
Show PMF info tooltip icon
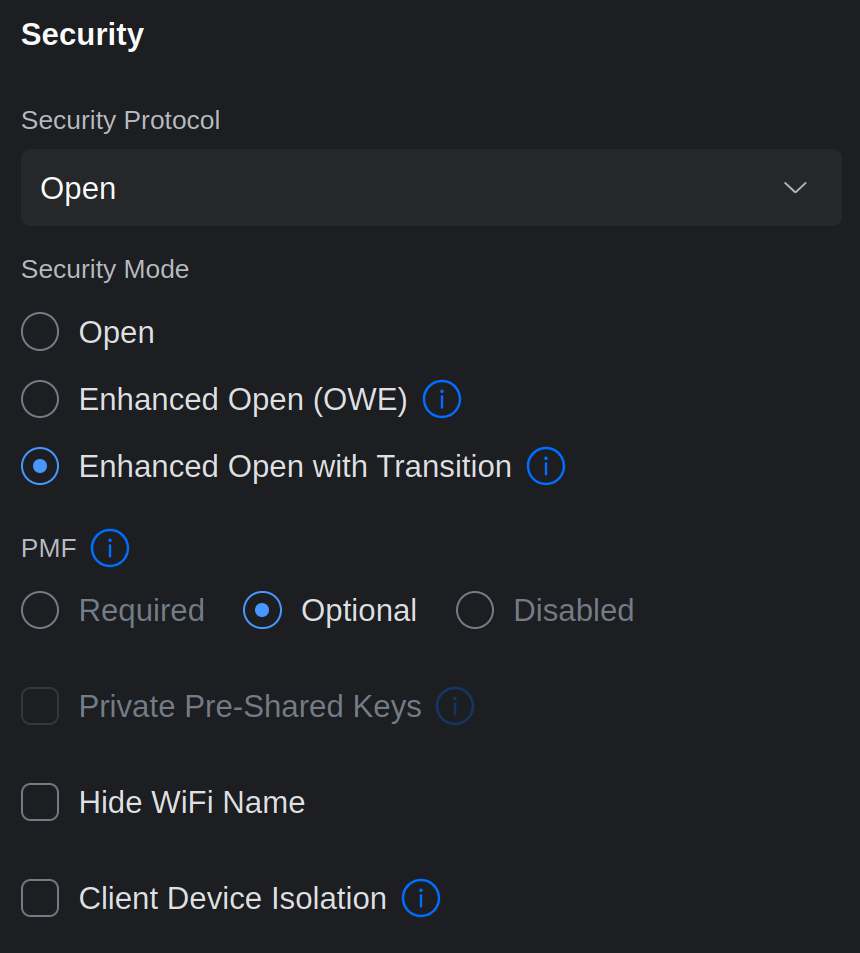110,548
